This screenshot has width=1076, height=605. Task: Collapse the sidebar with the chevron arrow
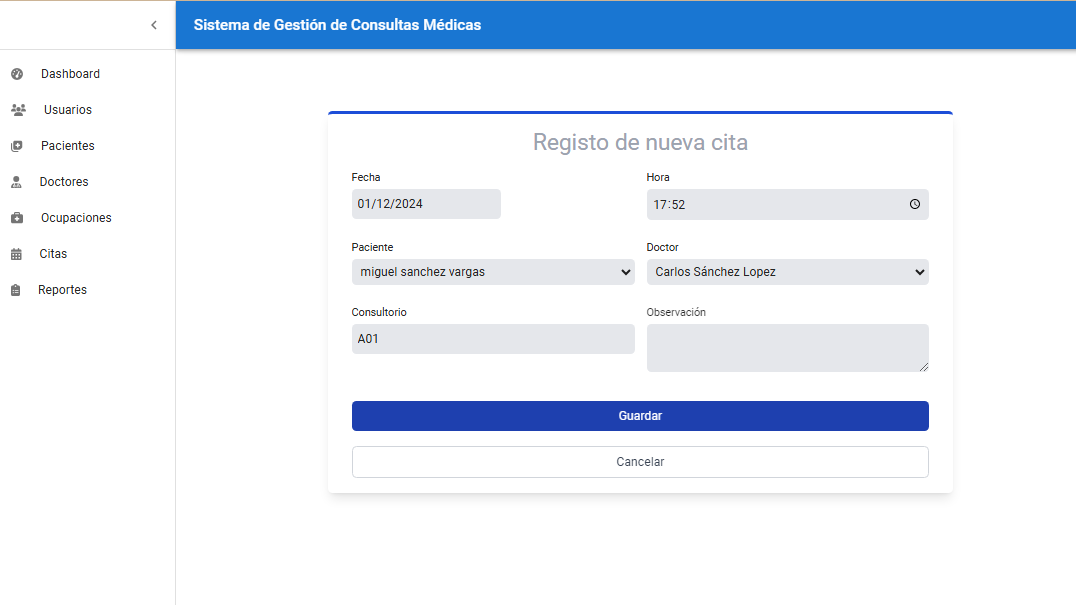pyautogui.click(x=154, y=25)
